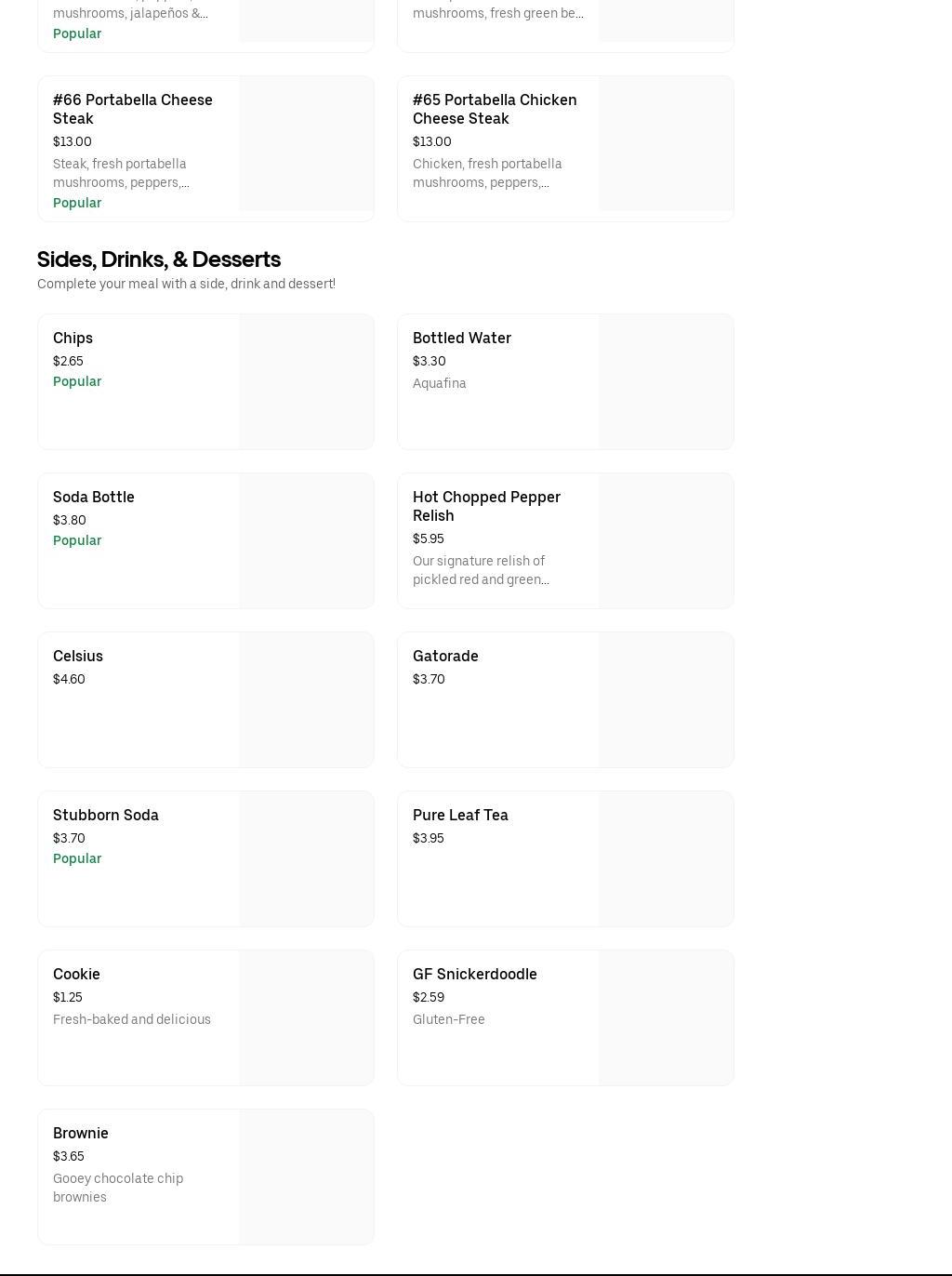Click the GF Snickerdoodle image placeholder
The width and height of the screenshot is (952, 1276).
coord(666,1017)
